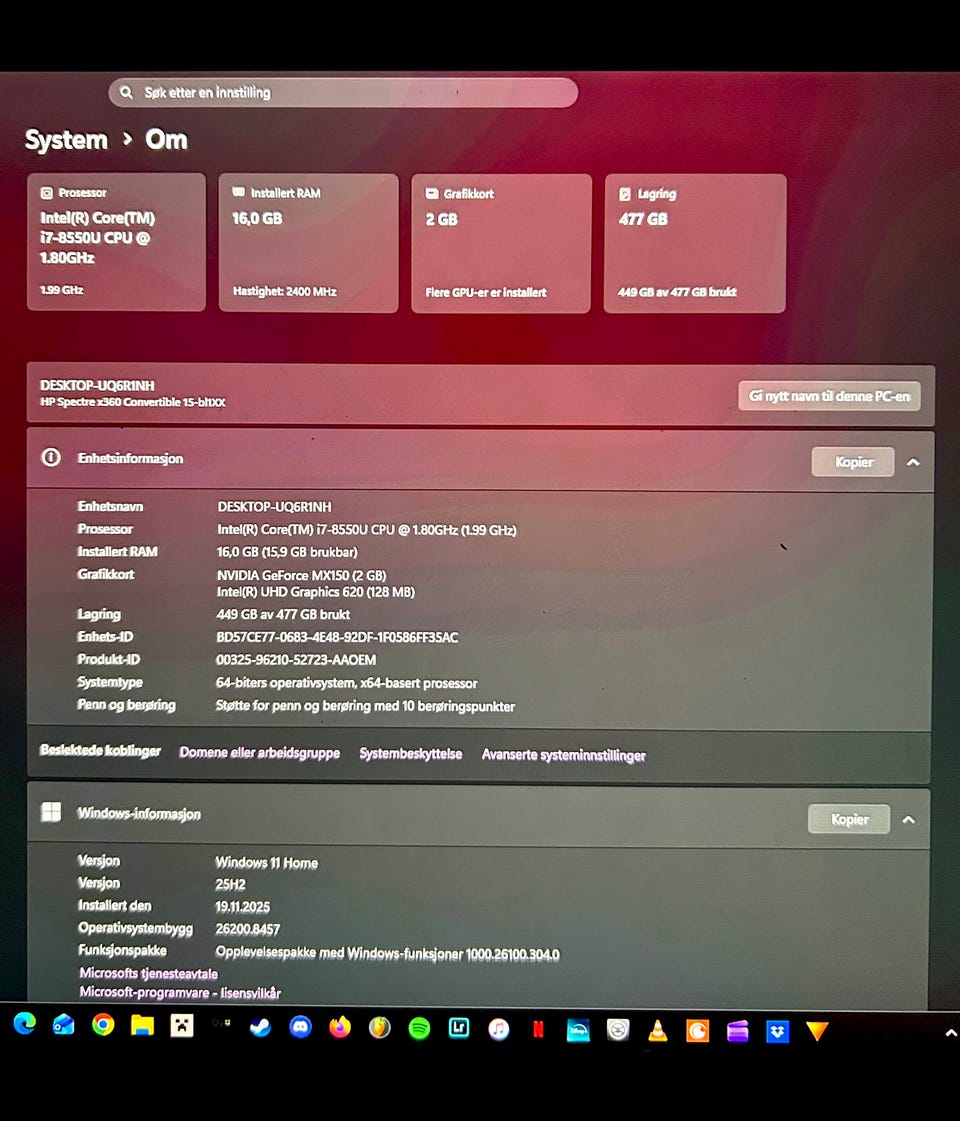This screenshot has width=960, height=1121.
Task: Select Produkt-ID 00325-96210-52723-AAOEM
Action: pyautogui.click(x=296, y=660)
